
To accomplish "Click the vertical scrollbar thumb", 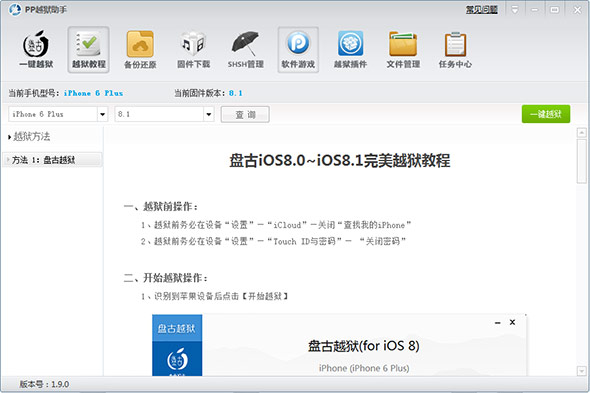I will [581, 161].
